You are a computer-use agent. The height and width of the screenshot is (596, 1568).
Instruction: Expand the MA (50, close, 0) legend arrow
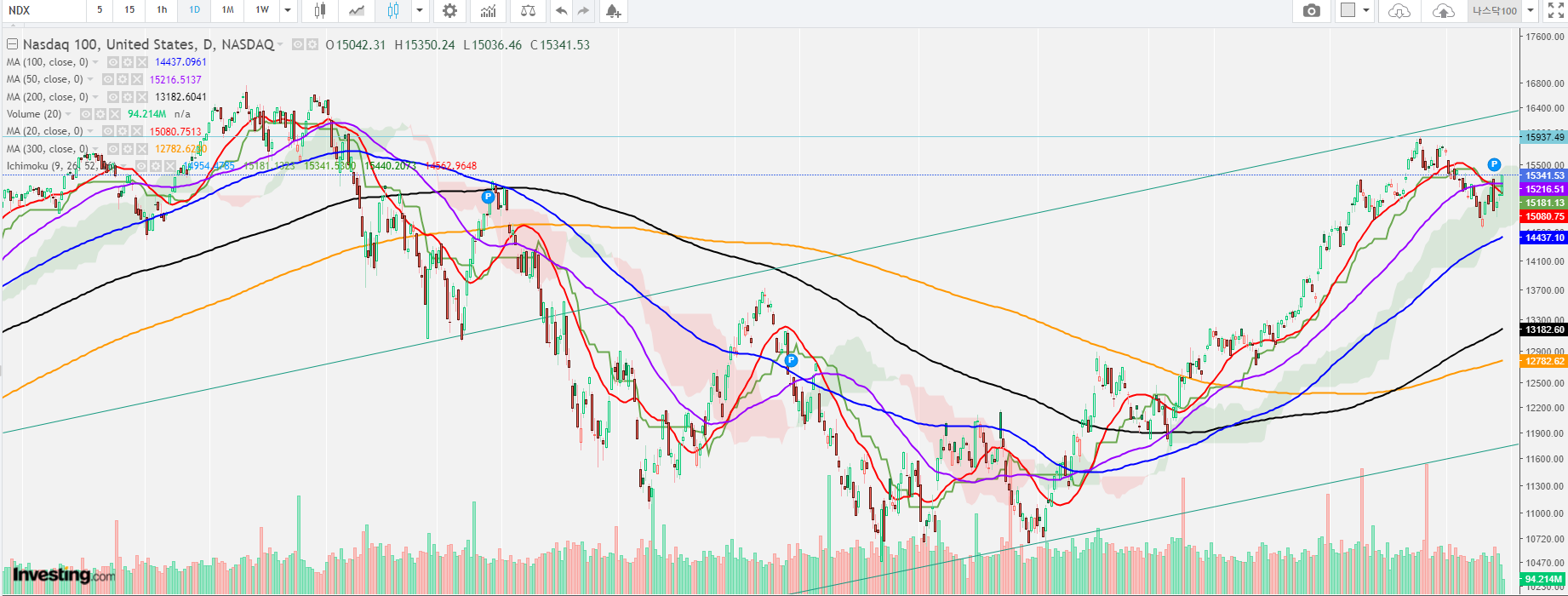[90, 79]
